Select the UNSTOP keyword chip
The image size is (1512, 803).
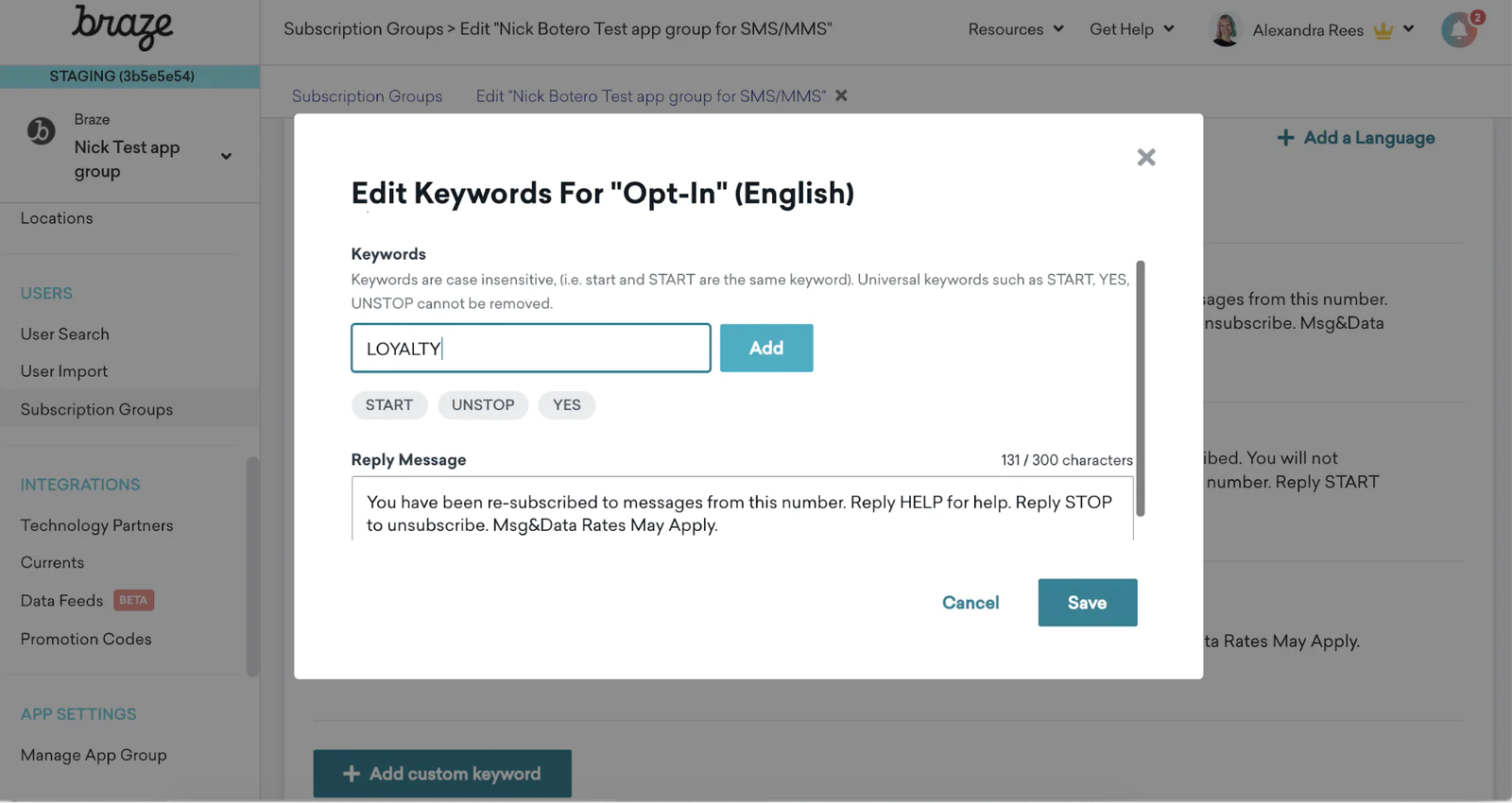click(x=483, y=405)
